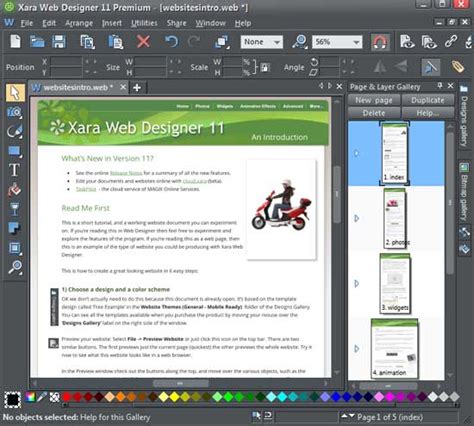Click the Clone/duplicate object icon
The width and height of the screenshot is (474, 426).
(222, 42)
